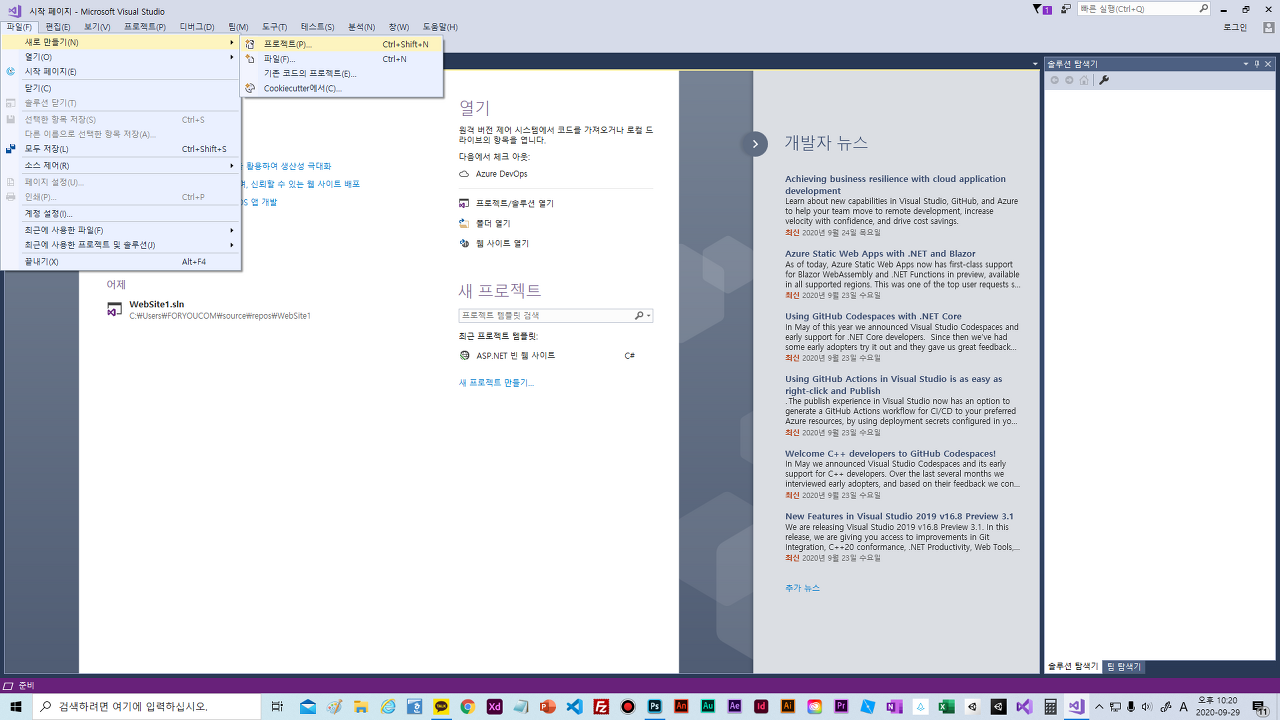Open FileZilla from the taskbar
The width and height of the screenshot is (1280, 720).
click(x=601, y=706)
